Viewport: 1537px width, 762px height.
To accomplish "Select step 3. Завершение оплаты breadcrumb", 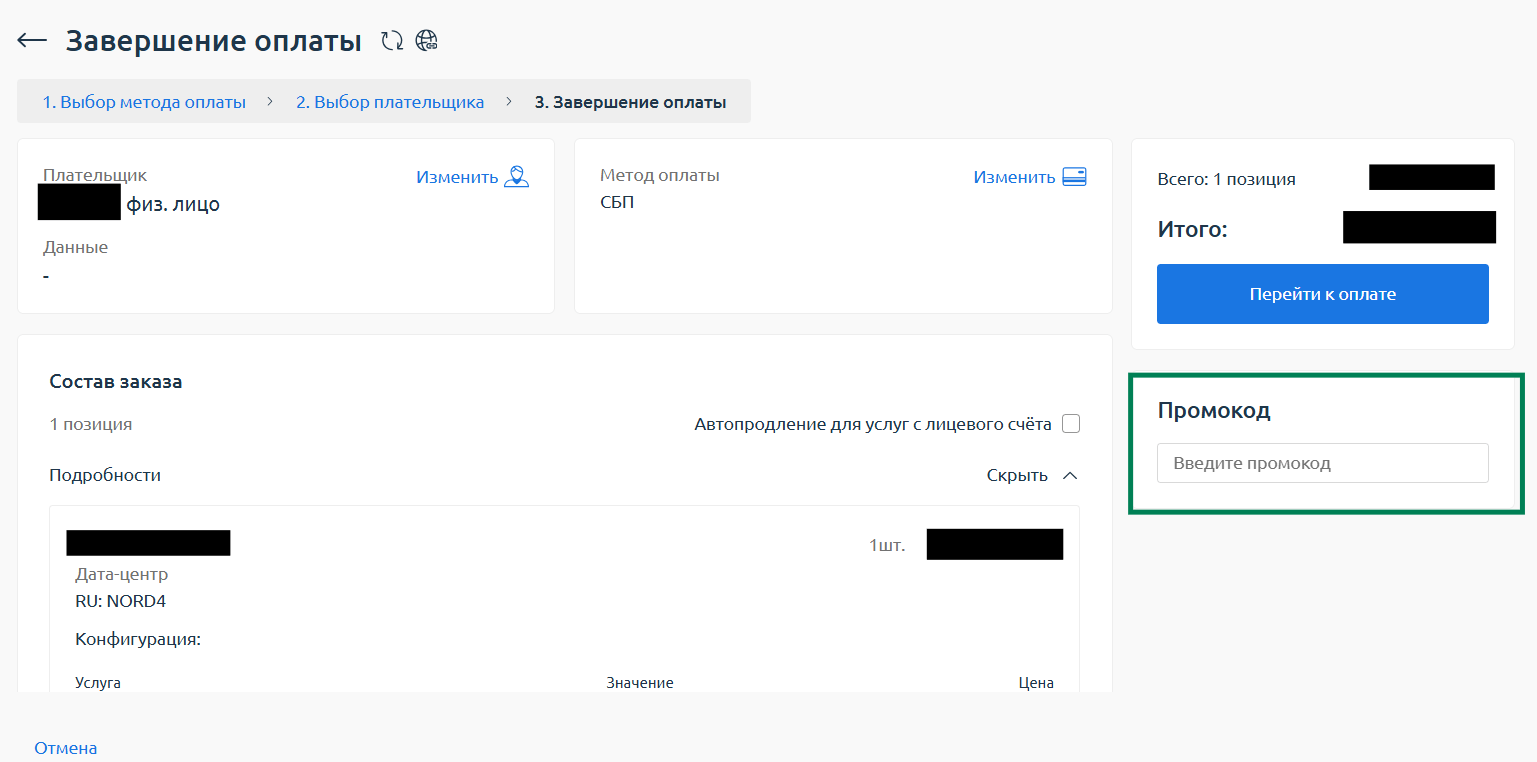I will [630, 102].
